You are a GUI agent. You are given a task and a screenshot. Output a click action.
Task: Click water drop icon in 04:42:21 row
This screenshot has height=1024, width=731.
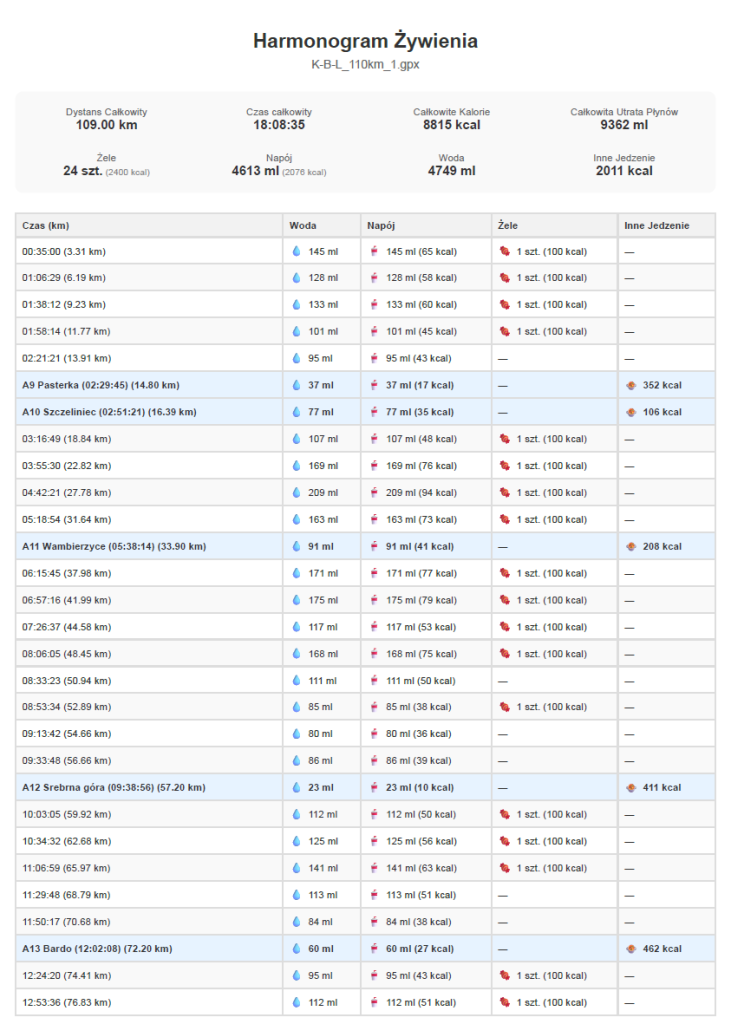(x=297, y=492)
